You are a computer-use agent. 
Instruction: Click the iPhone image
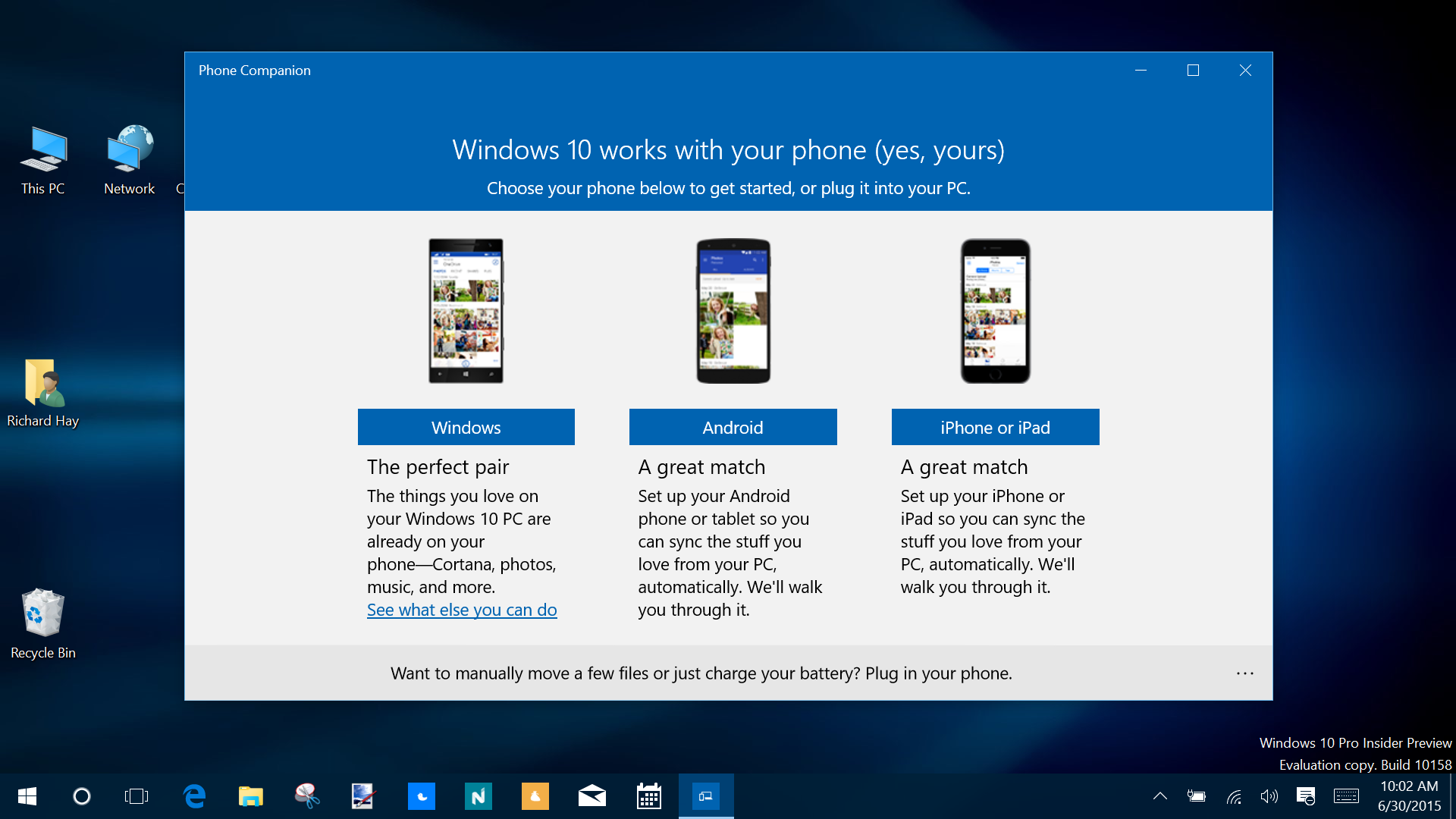995,311
